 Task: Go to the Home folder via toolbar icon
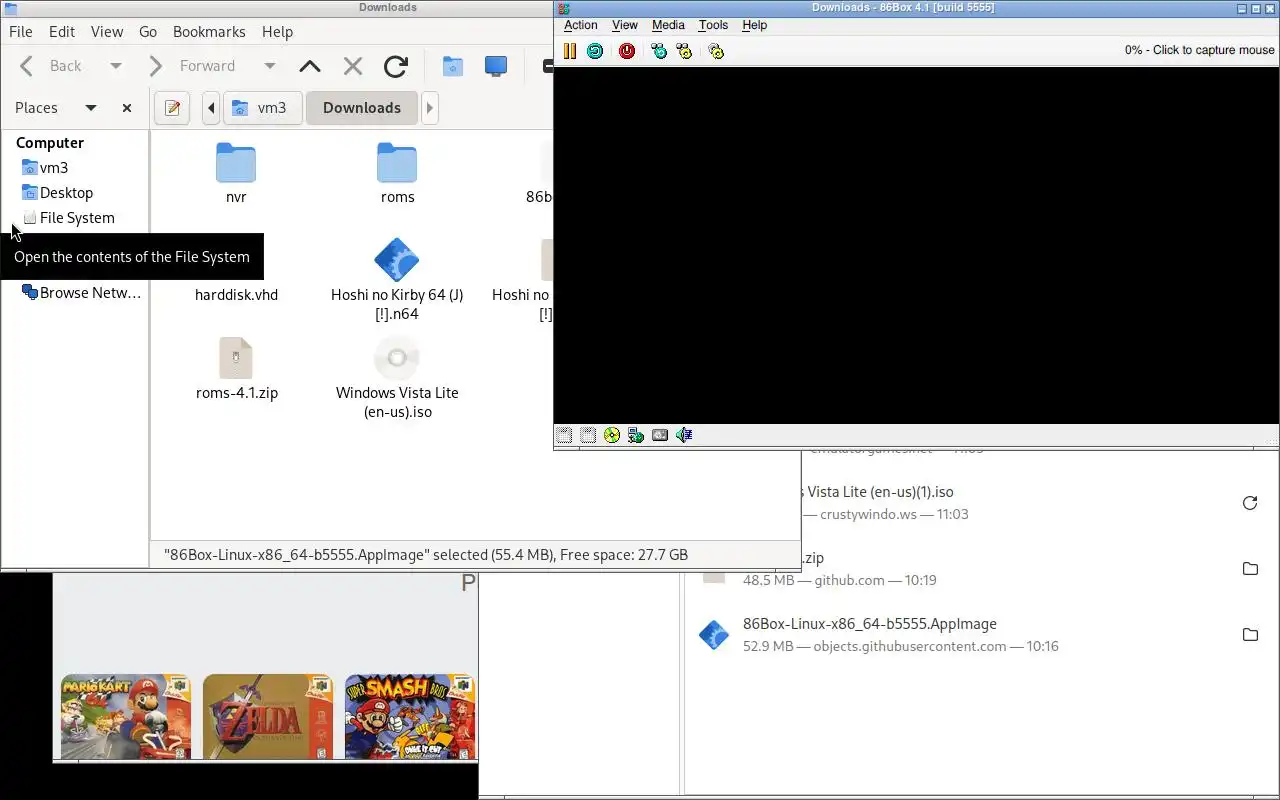[453, 66]
